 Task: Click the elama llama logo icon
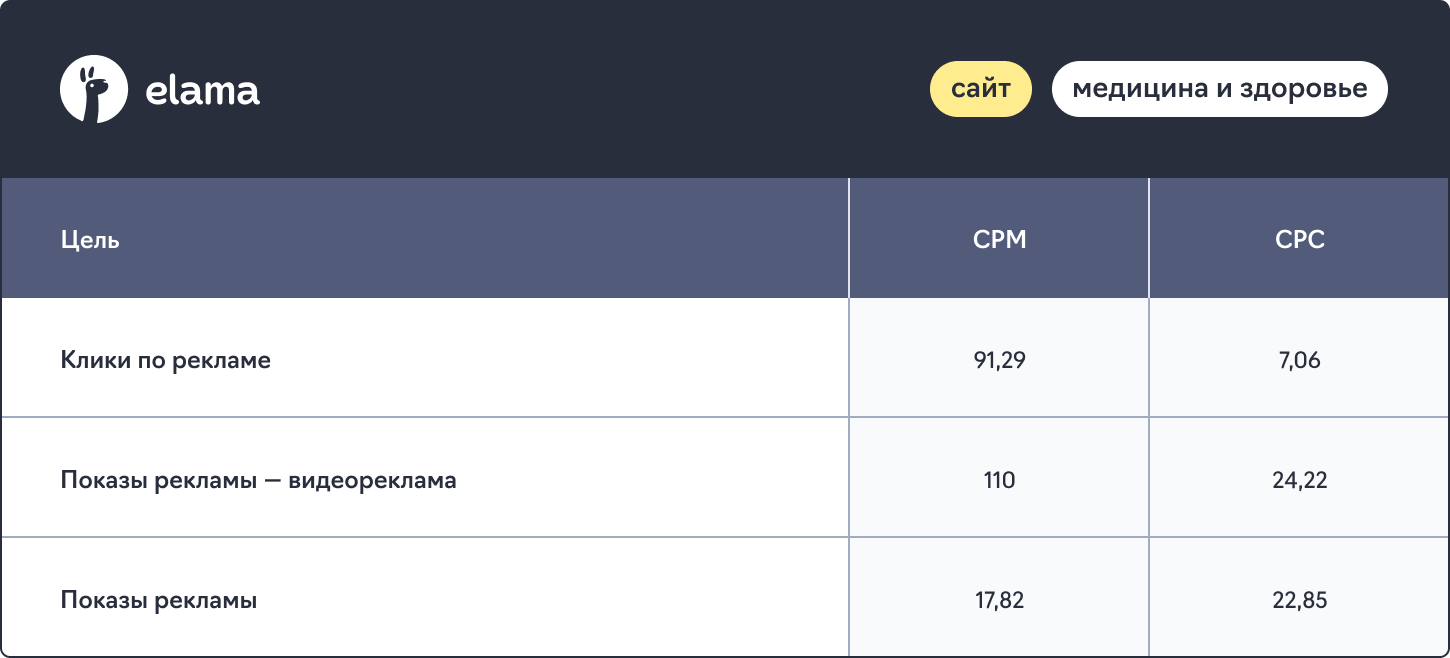point(94,89)
